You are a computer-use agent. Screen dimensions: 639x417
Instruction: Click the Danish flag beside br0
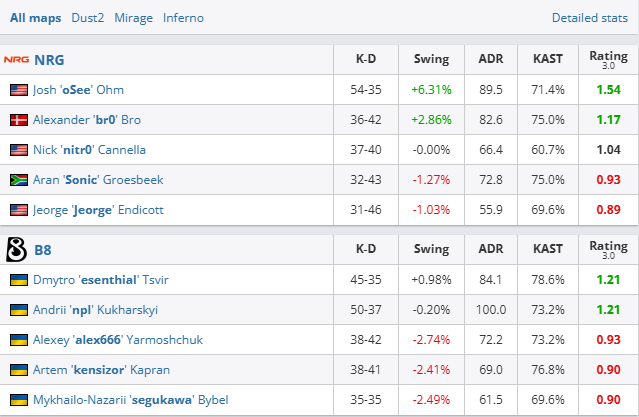click(x=18, y=120)
